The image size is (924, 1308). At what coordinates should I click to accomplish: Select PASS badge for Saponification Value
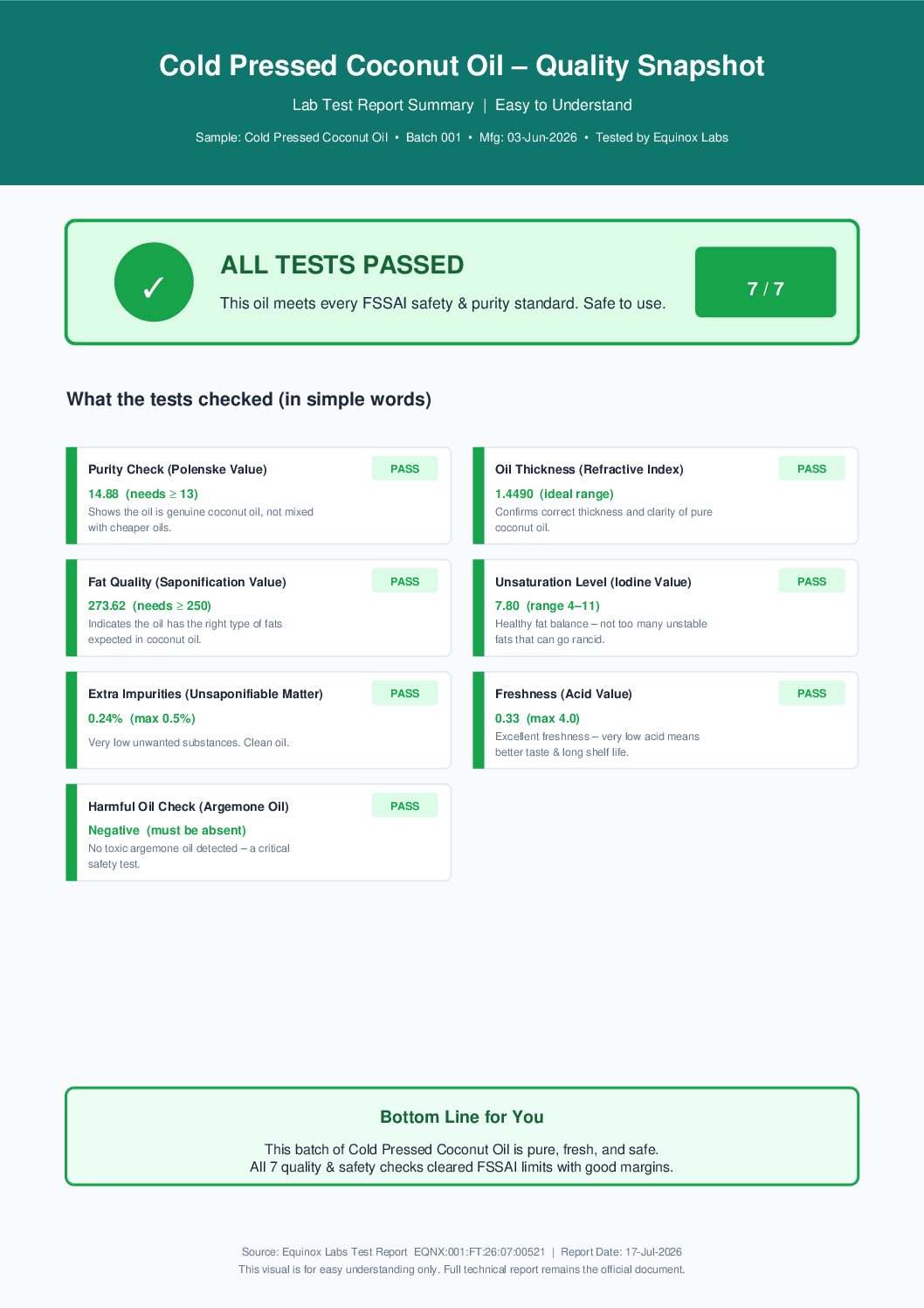[x=404, y=581]
